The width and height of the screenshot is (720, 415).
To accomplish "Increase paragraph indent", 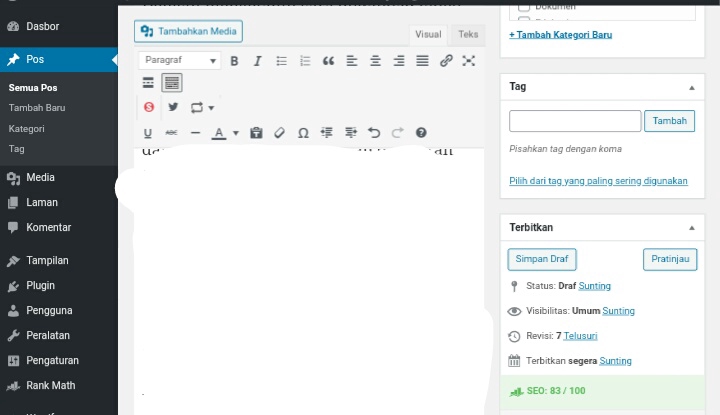I will [351, 133].
